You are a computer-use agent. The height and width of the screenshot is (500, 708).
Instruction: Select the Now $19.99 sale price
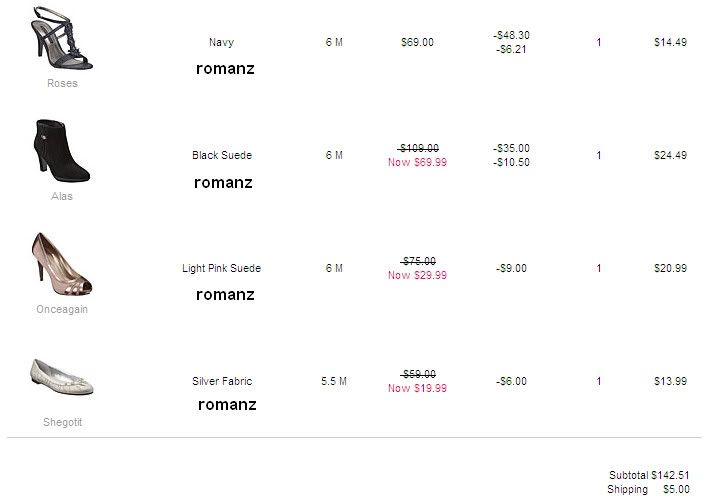tap(417, 388)
